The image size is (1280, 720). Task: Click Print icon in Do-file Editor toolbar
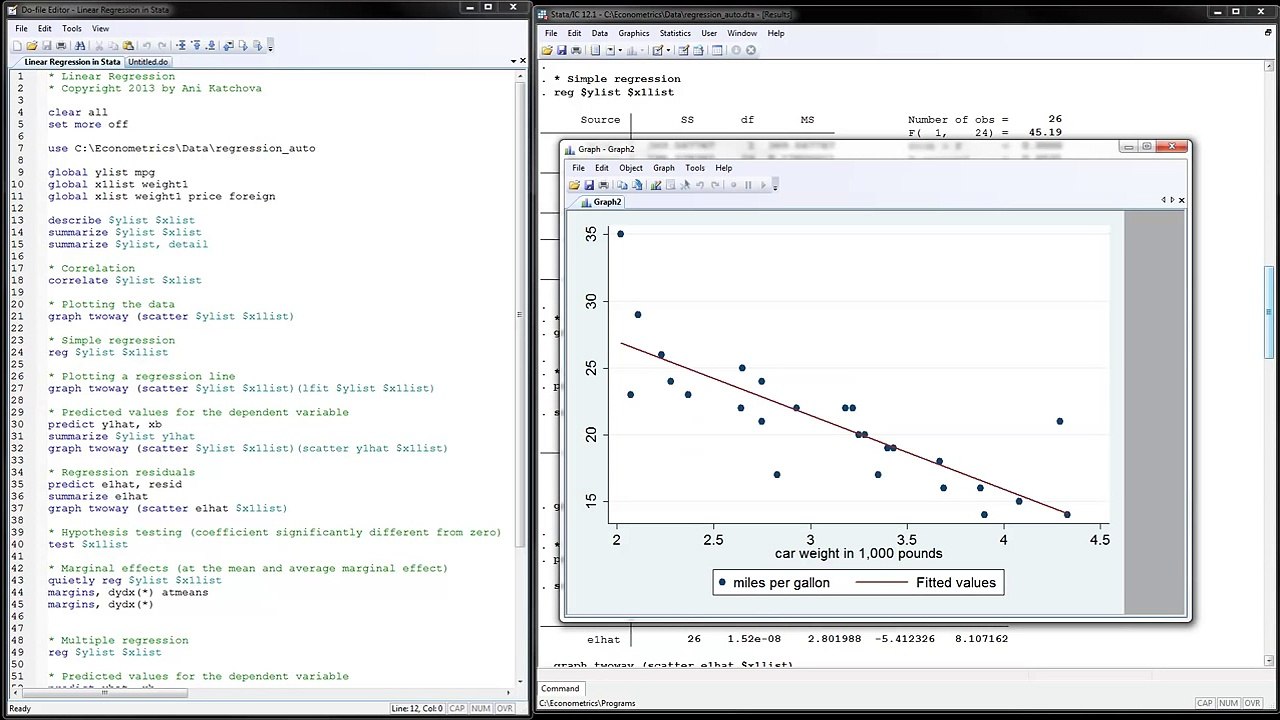61,45
